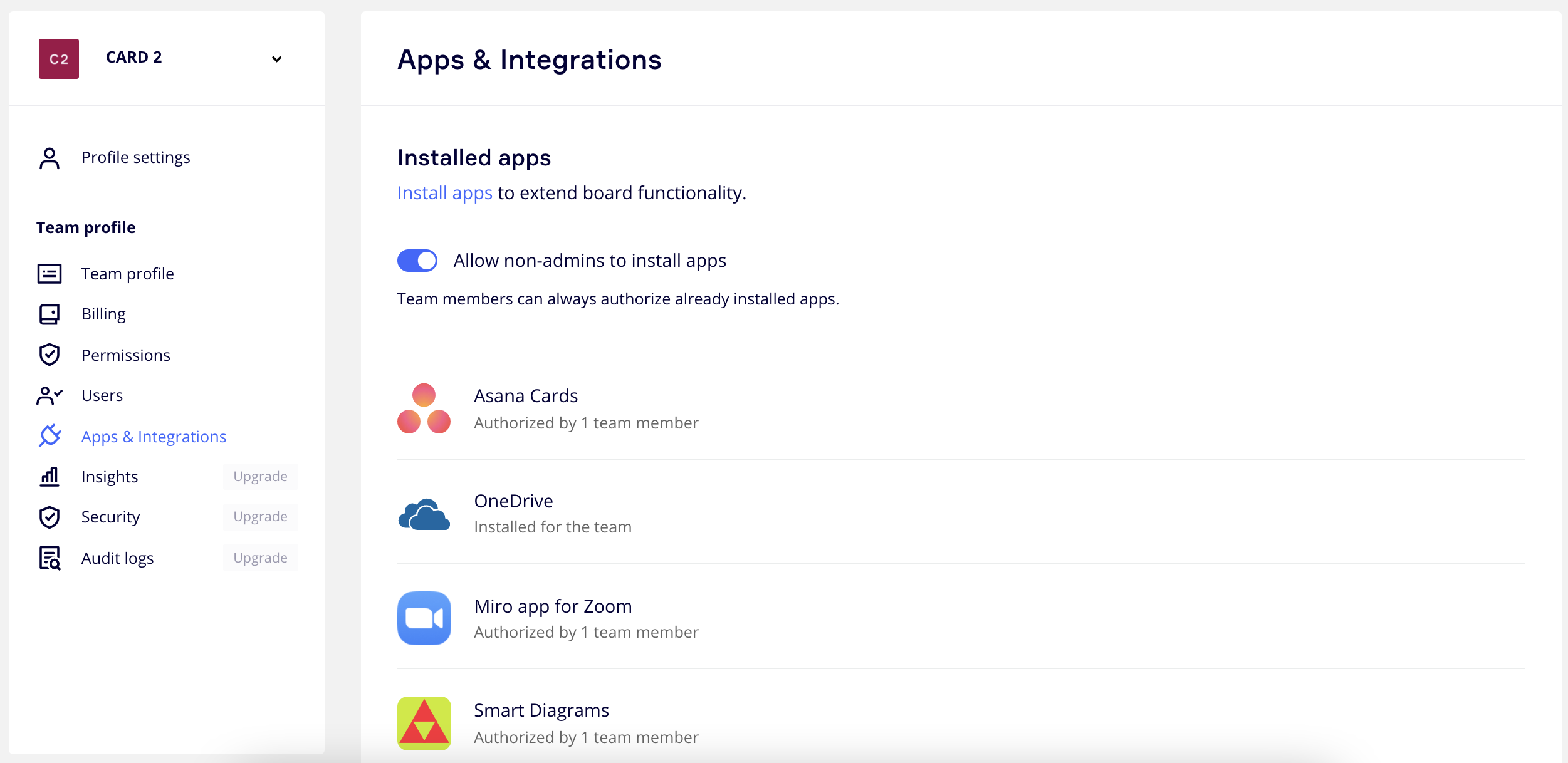Click the OneDrive cloud icon
1568x763 pixels.
click(424, 514)
